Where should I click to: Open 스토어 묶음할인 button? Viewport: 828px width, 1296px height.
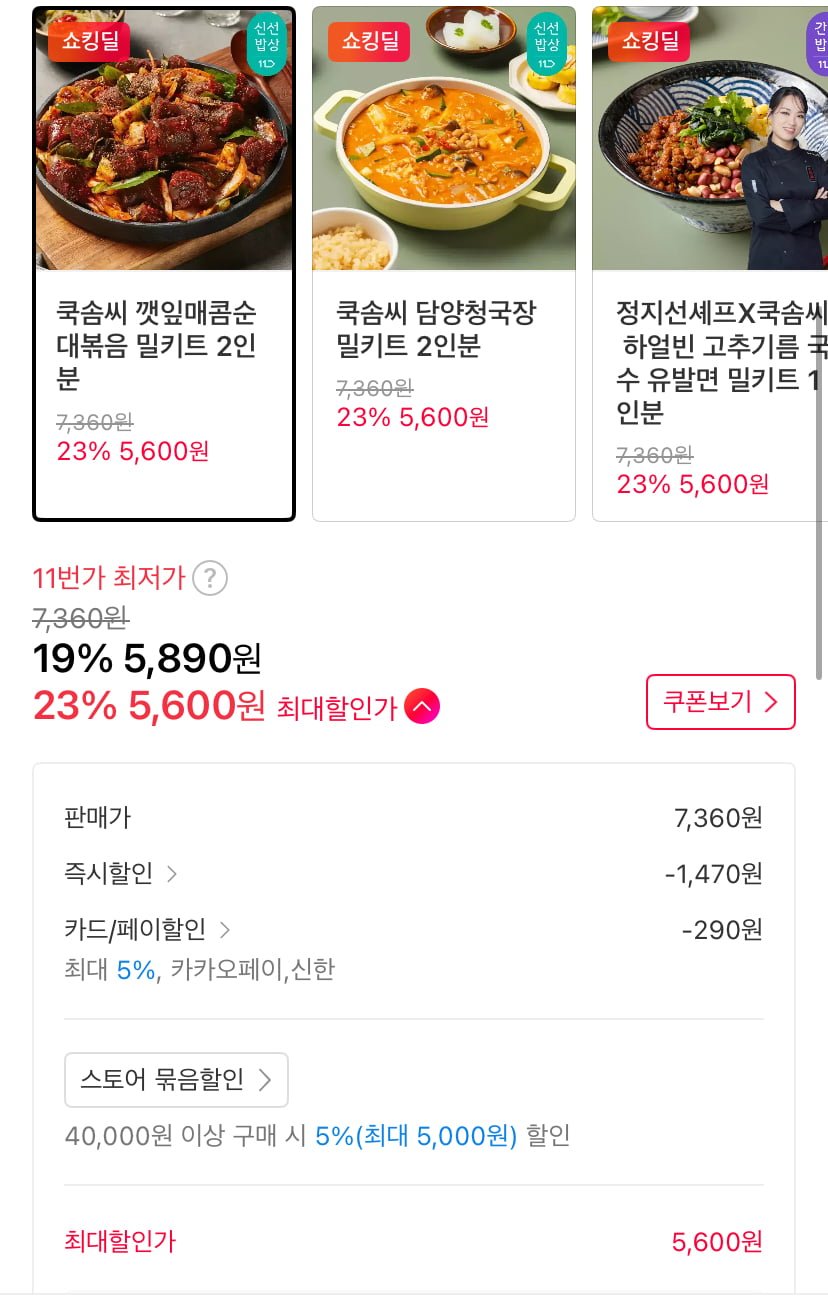176,1080
